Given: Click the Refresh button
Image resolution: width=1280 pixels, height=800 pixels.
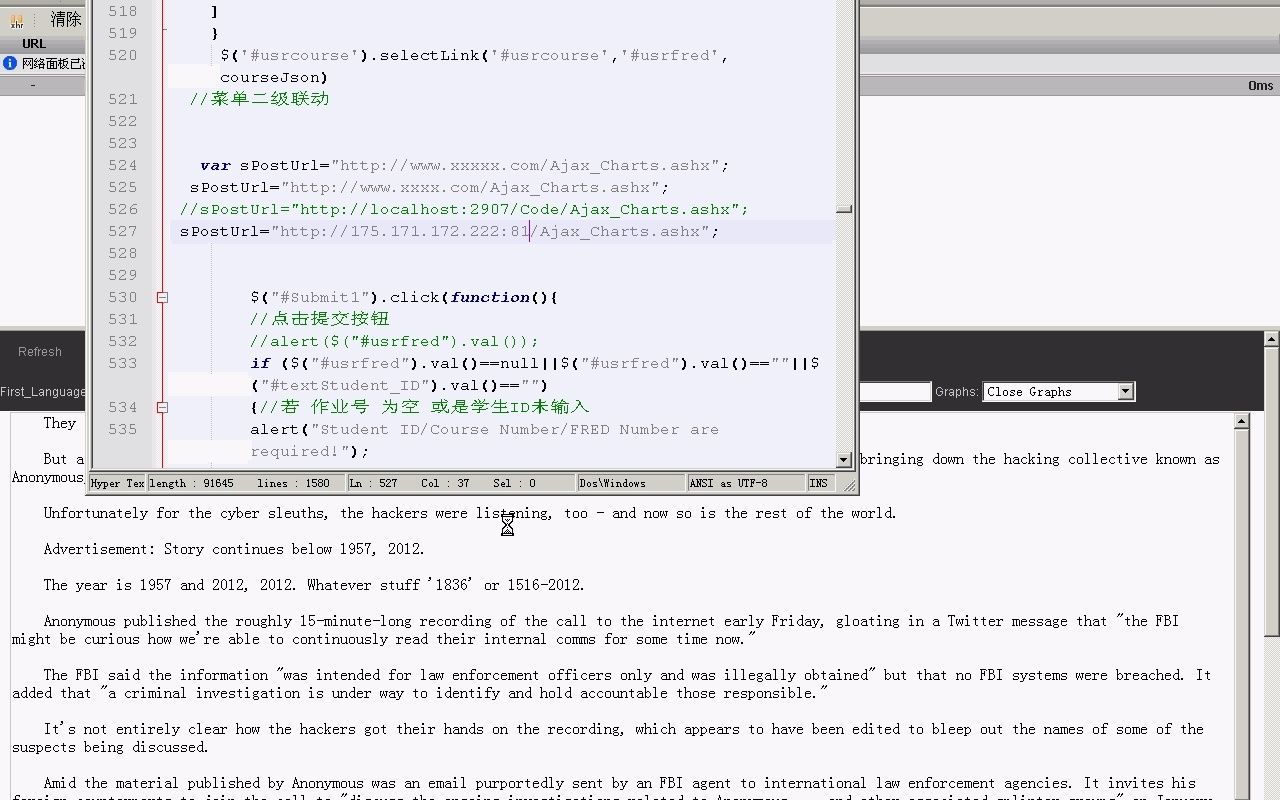Looking at the screenshot, I should tap(39, 351).
